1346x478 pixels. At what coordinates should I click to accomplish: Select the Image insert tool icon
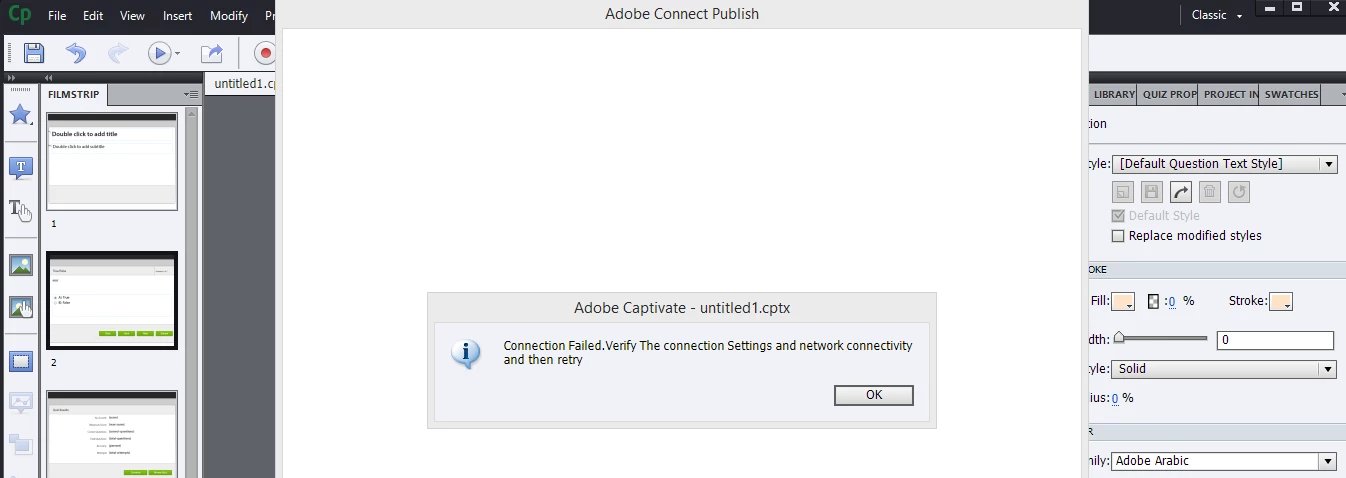pos(21,265)
